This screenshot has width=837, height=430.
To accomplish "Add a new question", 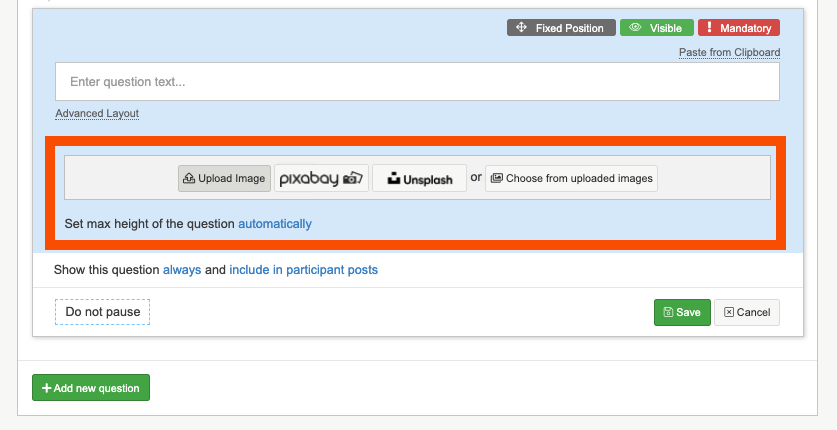I will point(91,387).
